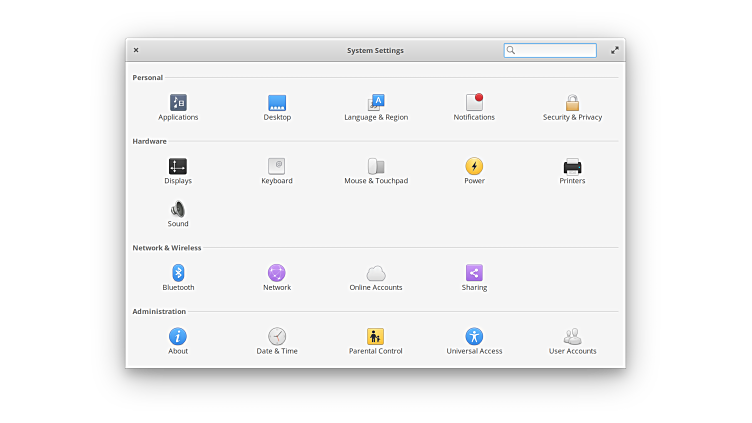Open Date & Time settings

(x=277, y=337)
